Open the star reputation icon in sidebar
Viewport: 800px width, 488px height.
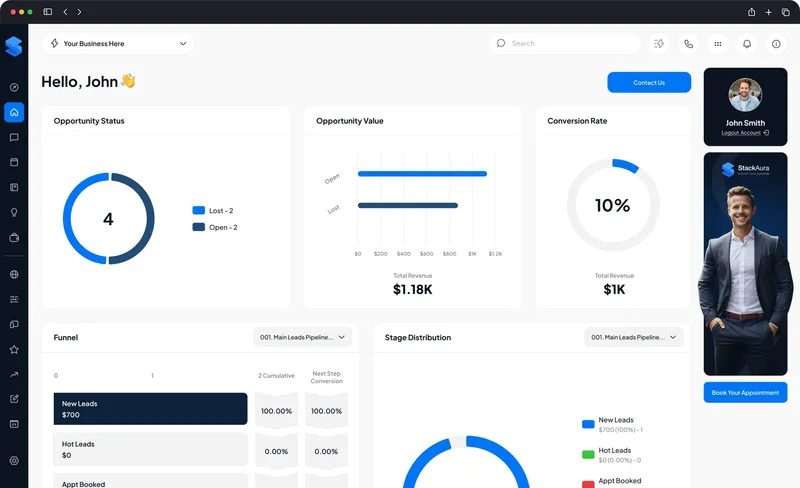pyautogui.click(x=14, y=349)
